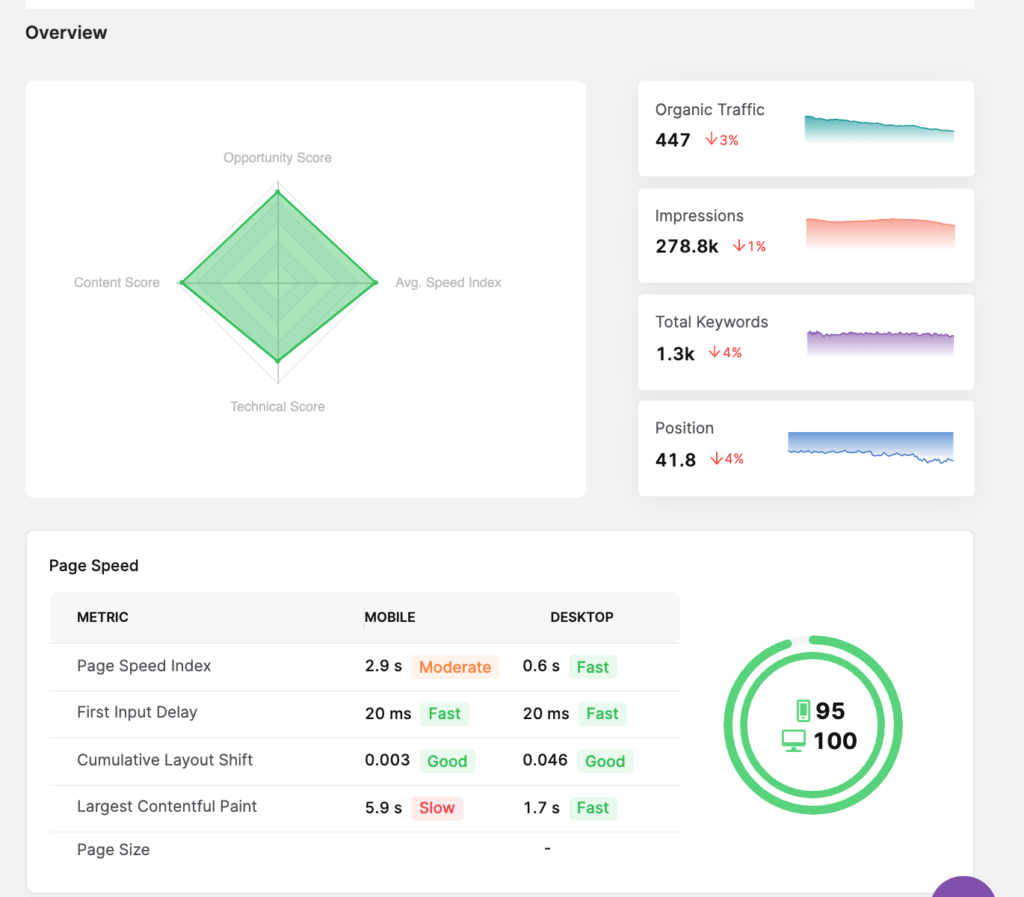Select the Largest Contentful Paint row label
Image resolution: width=1024 pixels, height=897 pixels.
click(x=167, y=806)
